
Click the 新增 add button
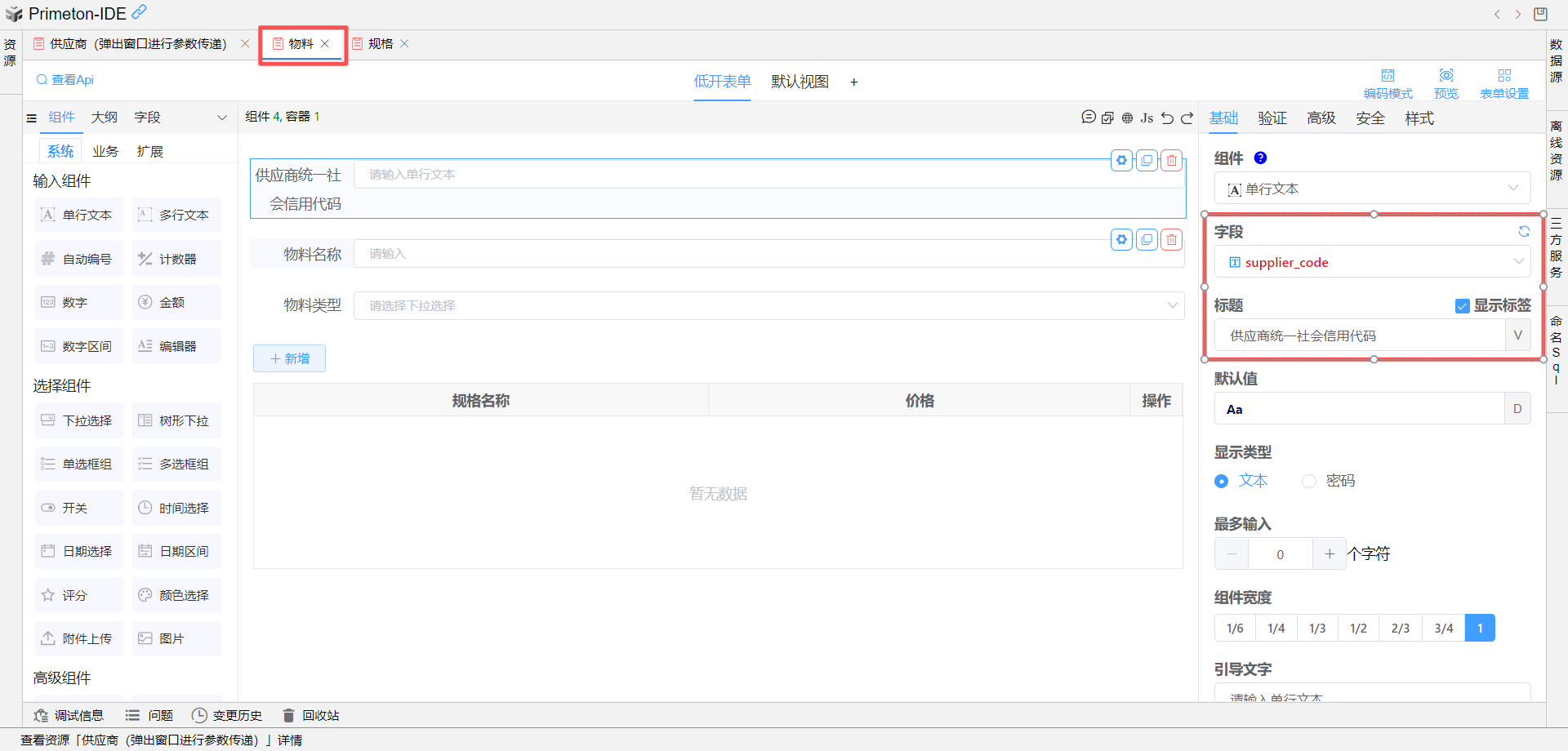click(x=289, y=358)
